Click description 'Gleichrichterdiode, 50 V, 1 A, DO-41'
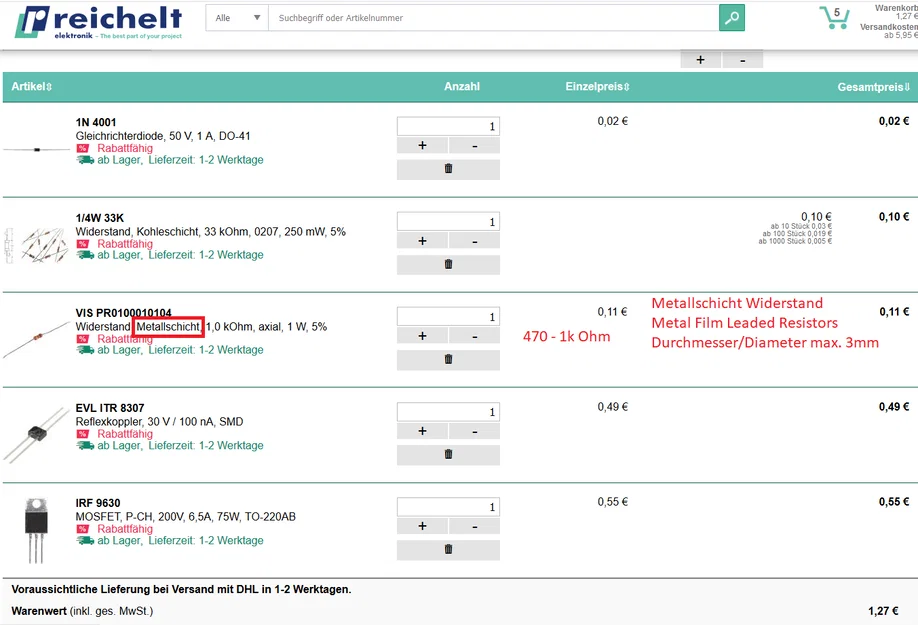The image size is (918, 625). click(x=163, y=136)
